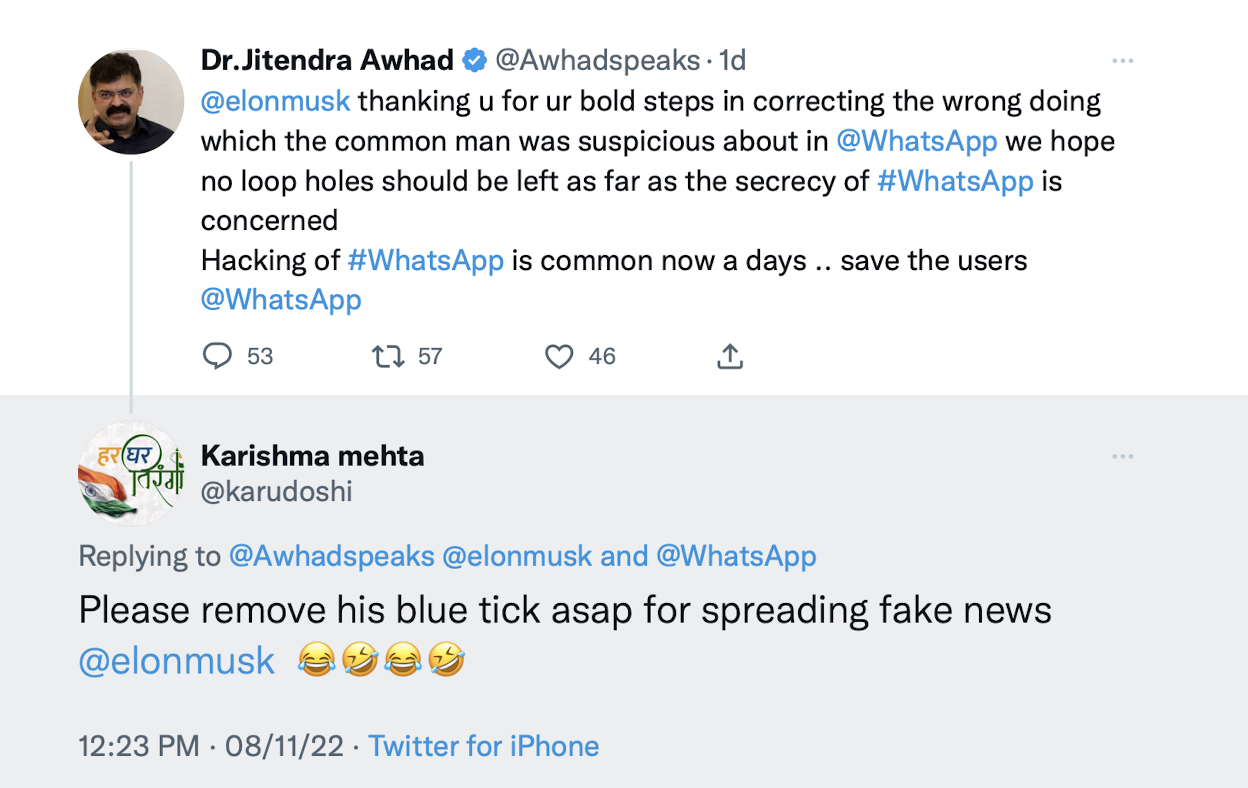Click the @Awhadspeaks handle in tweet header
This screenshot has width=1248, height=788.
coord(597,60)
